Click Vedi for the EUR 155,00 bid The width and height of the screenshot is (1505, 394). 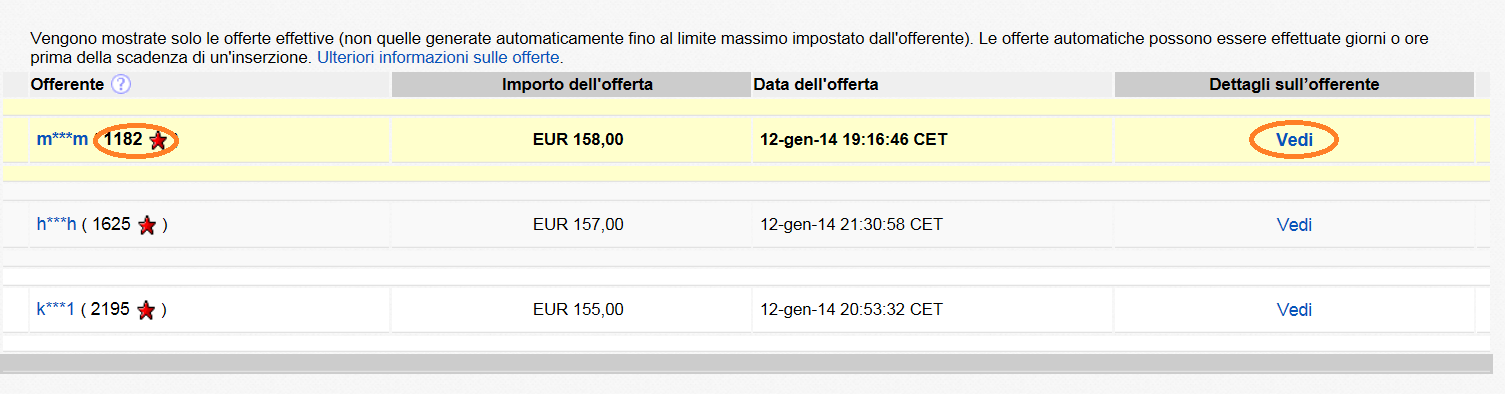(1294, 310)
